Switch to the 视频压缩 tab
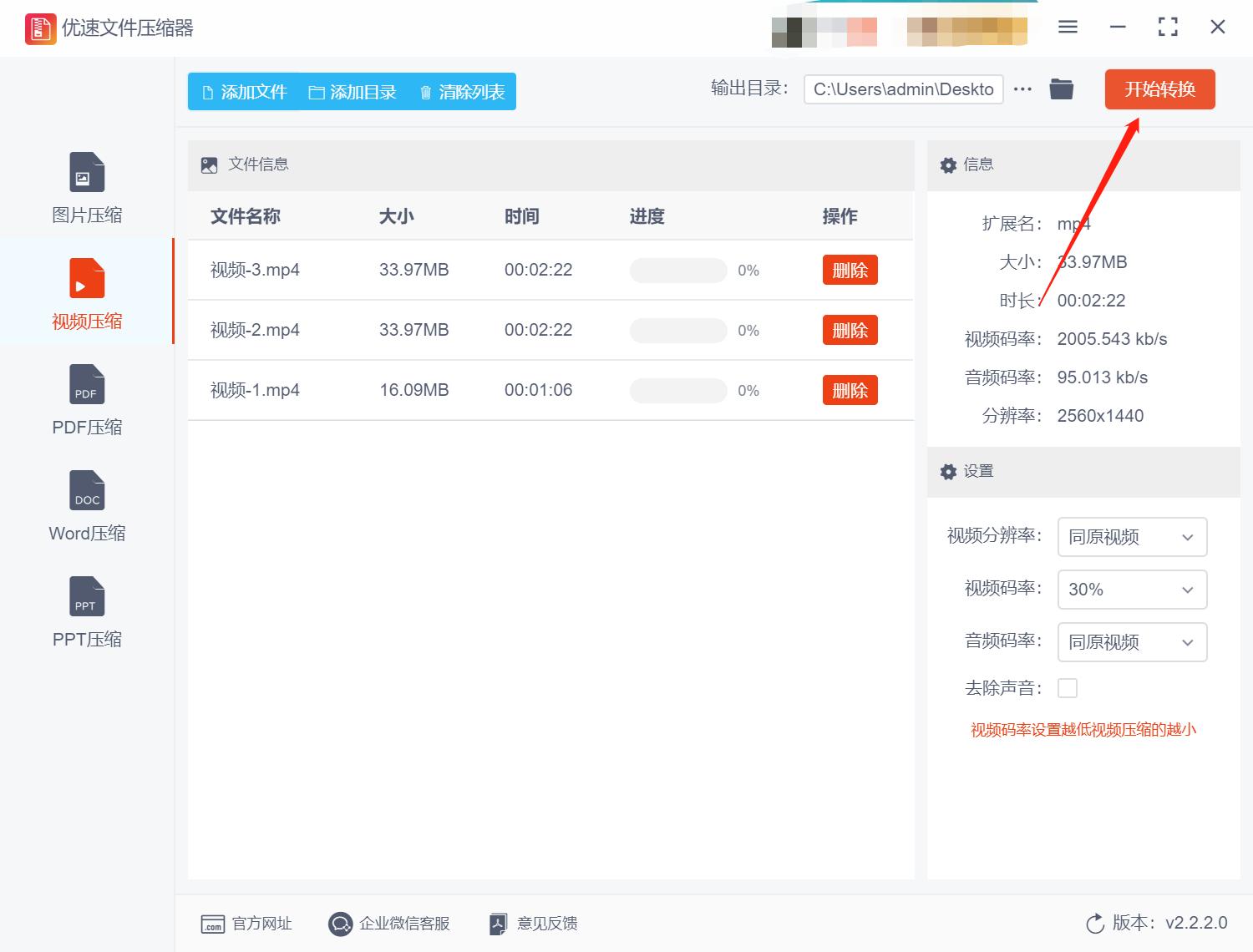Screen dimensions: 1253x952 (86, 292)
